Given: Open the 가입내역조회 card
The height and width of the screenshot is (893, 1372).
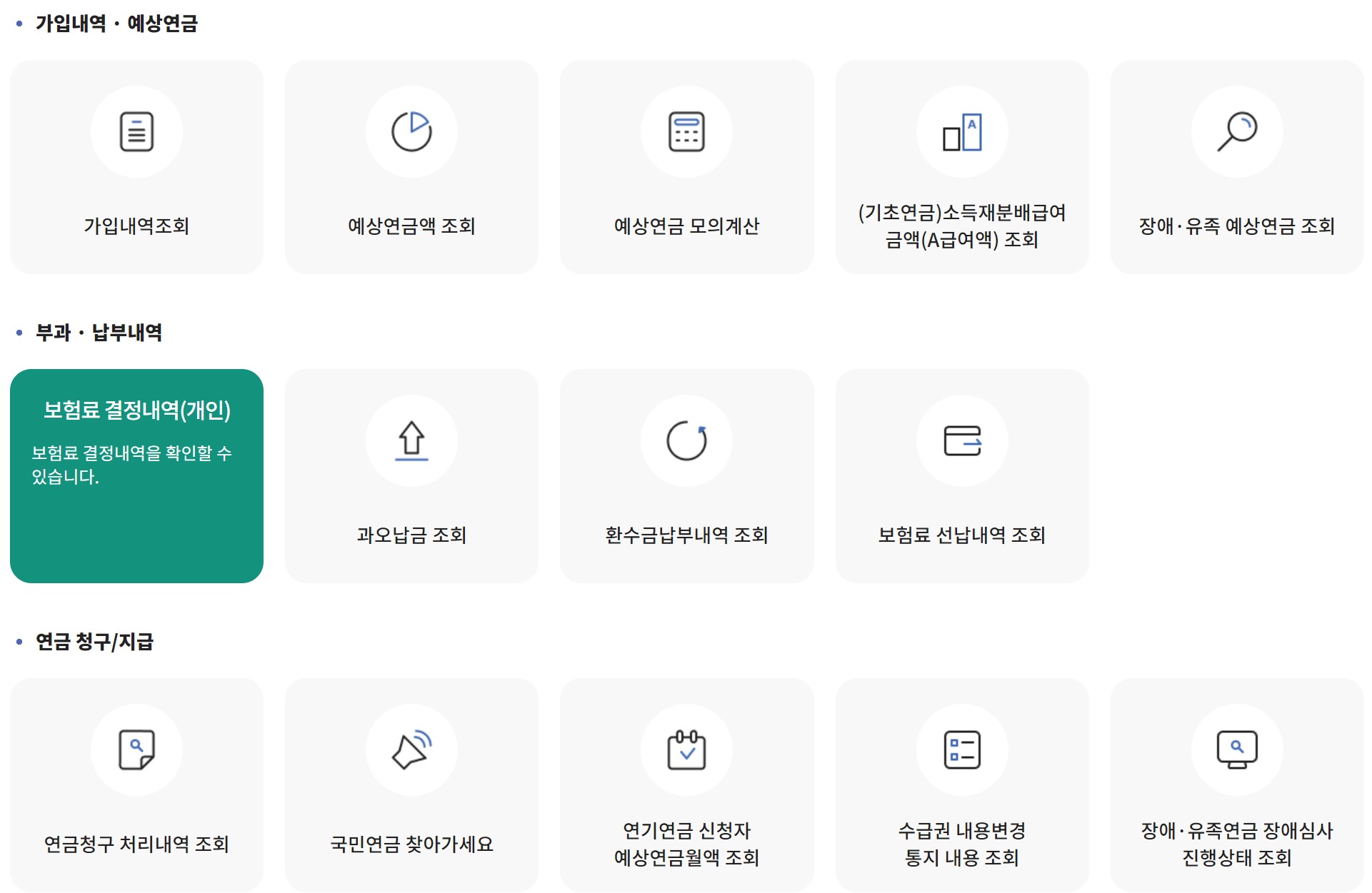Looking at the screenshot, I should [137, 168].
